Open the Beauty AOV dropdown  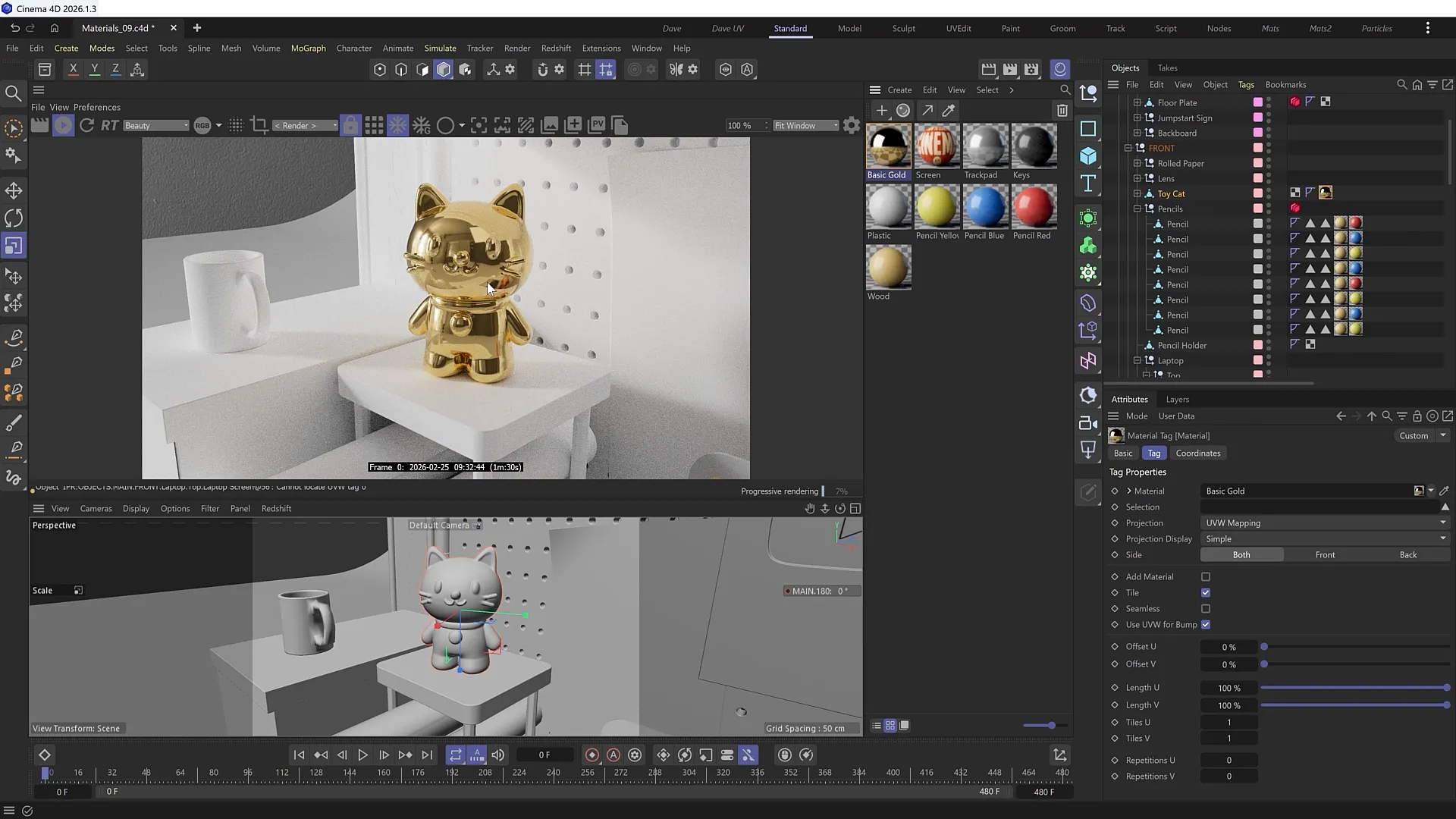click(x=155, y=126)
